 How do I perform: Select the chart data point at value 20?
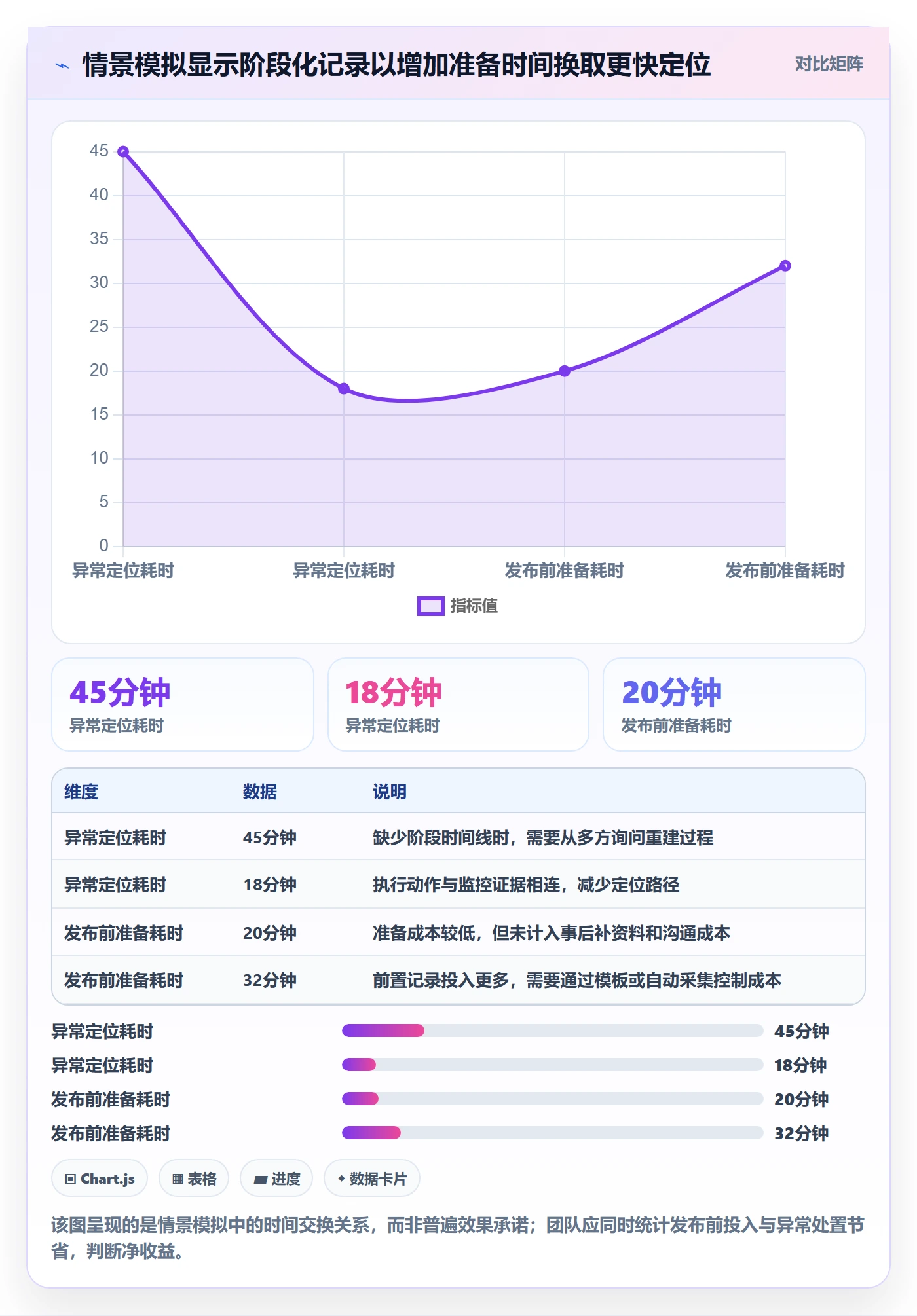pos(565,371)
